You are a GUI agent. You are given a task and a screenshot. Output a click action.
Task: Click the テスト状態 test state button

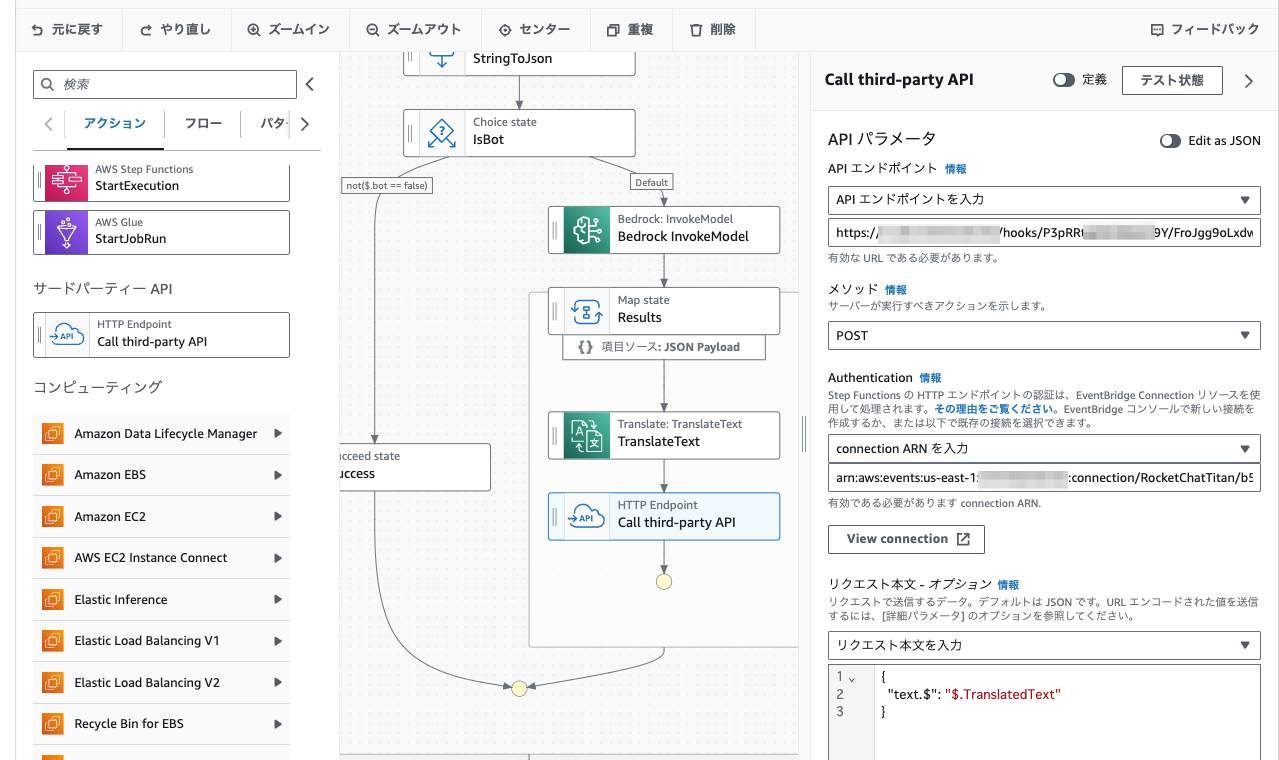(1172, 80)
